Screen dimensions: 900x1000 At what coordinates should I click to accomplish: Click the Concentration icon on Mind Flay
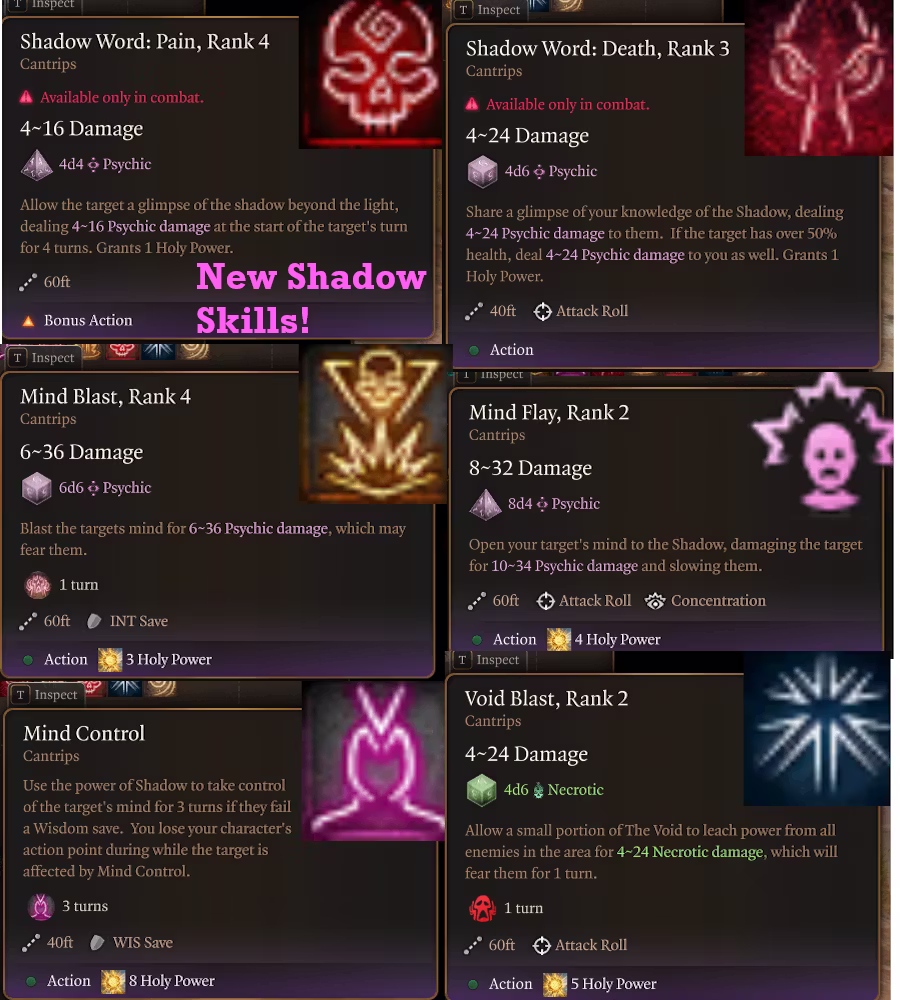pyautogui.click(x=655, y=601)
